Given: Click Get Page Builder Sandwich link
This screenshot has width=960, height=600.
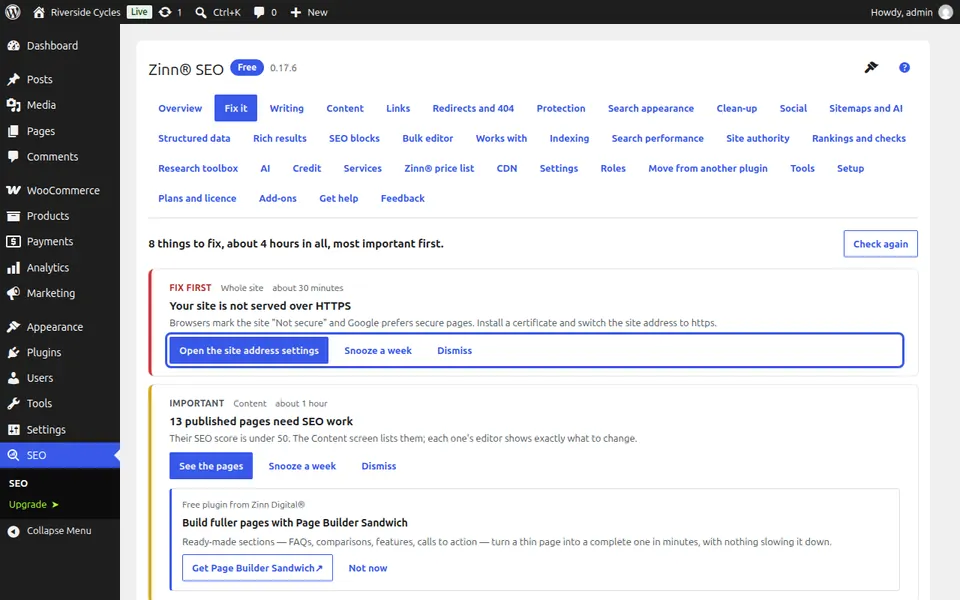Looking at the screenshot, I should (x=257, y=568).
